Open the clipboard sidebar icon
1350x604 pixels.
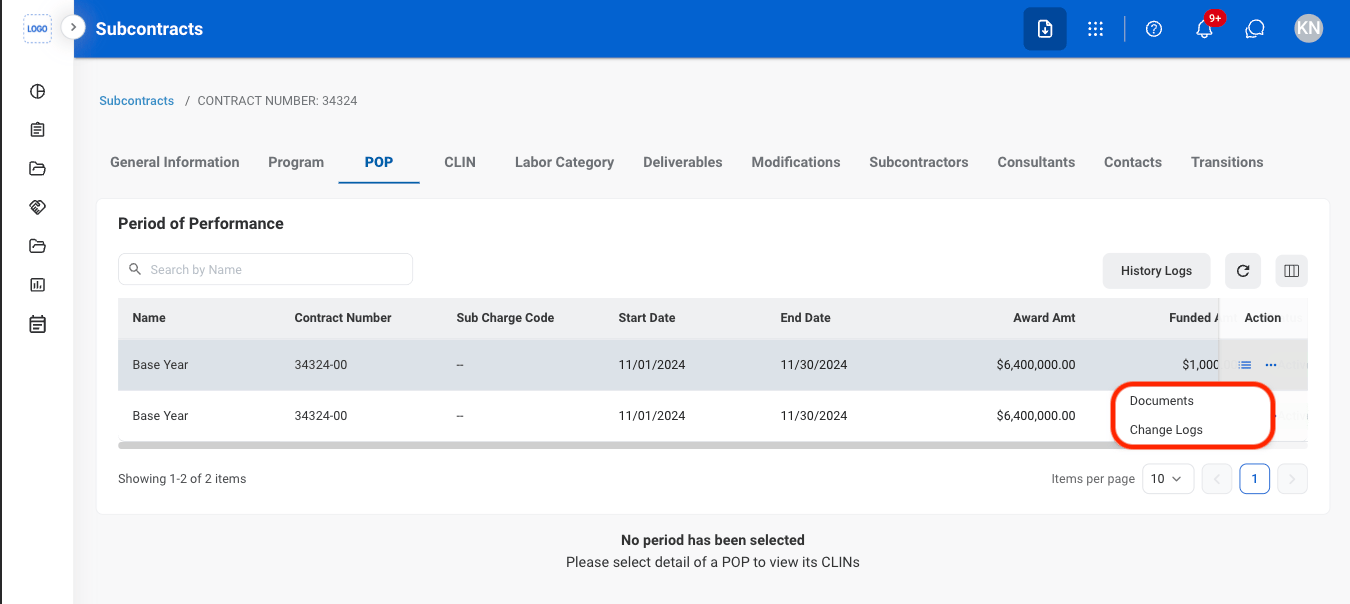point(37,130)
